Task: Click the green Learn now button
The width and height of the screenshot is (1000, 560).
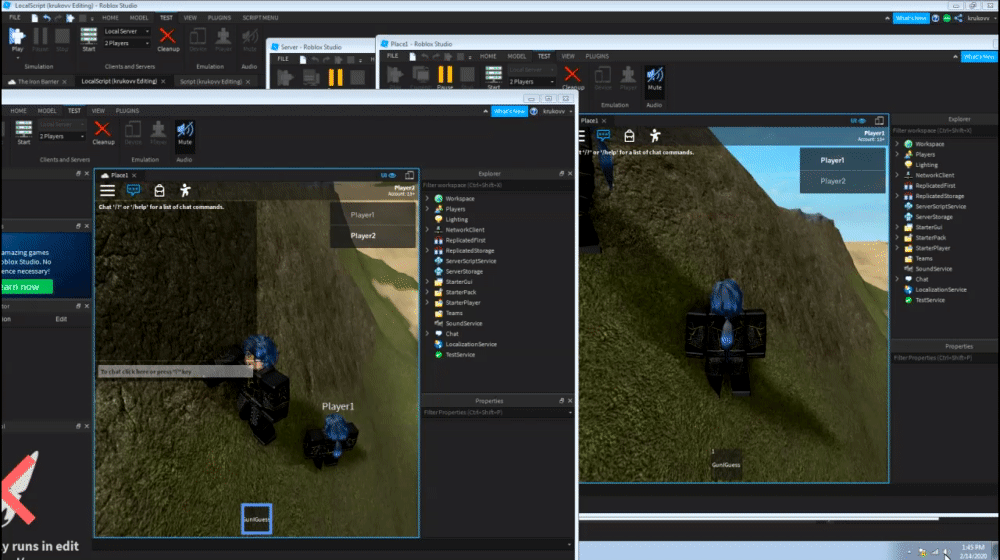Action: point(26,287)
